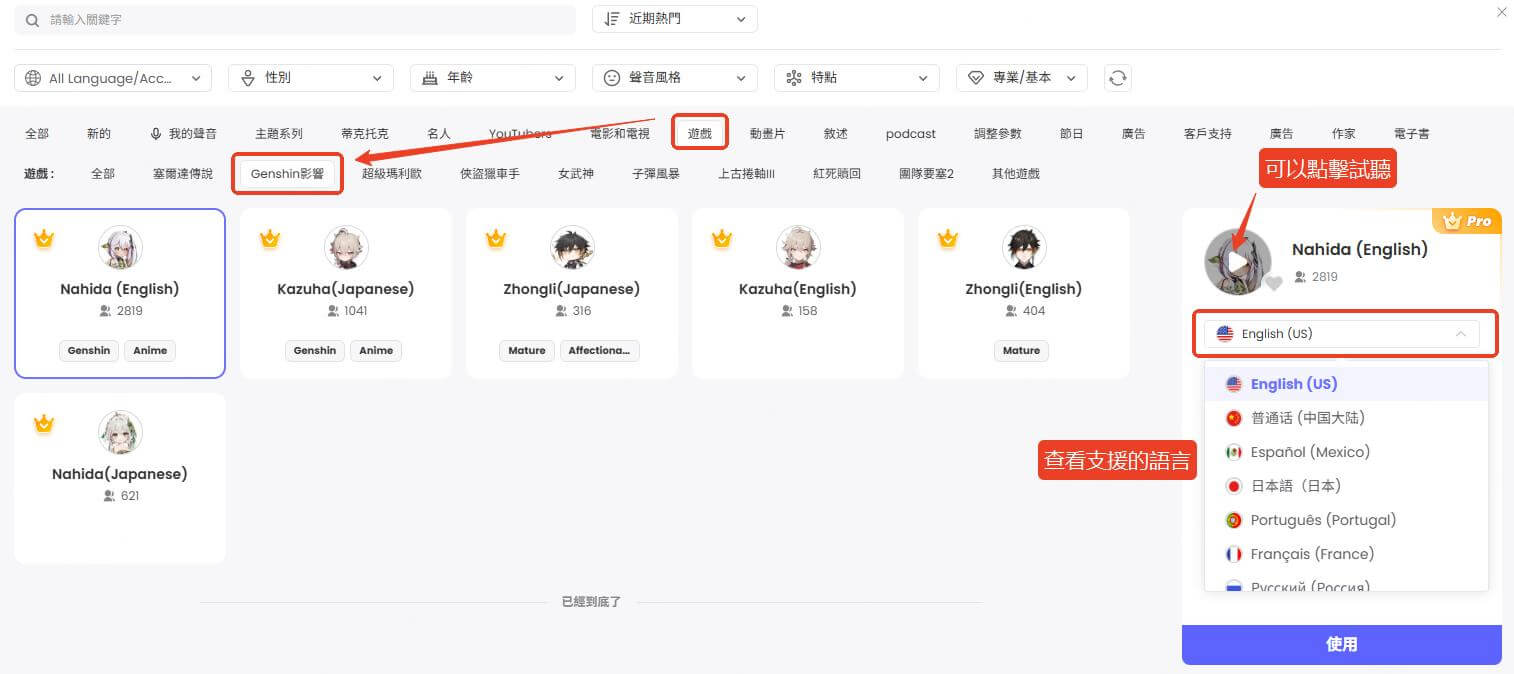
Task: Open the 年齡 age filter dropdown
Action: 493,78
